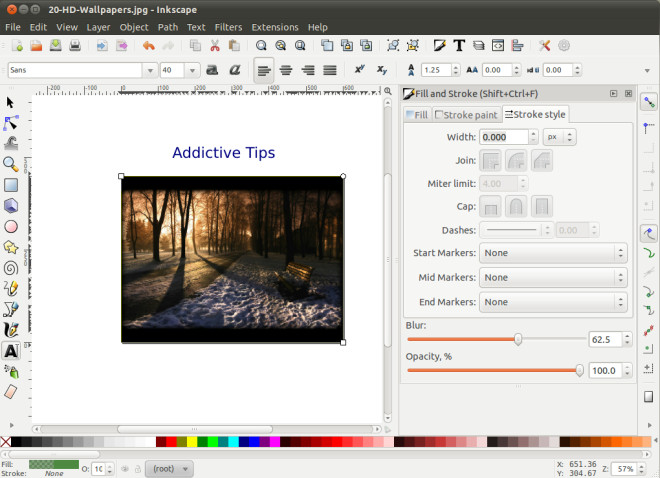
Task: Toggle italic font style
Action: tap(234, 70)
